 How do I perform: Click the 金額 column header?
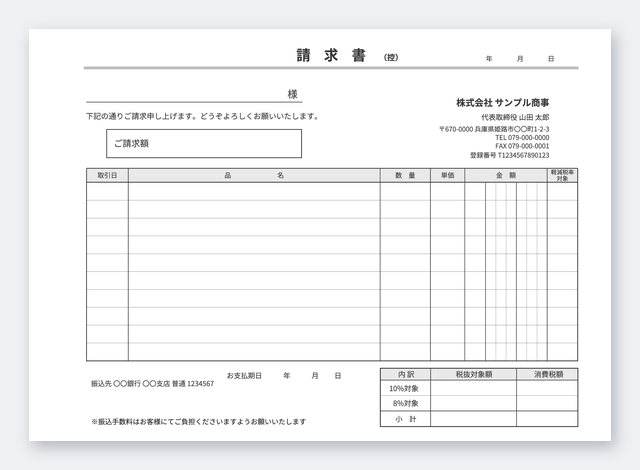(506, 175)
